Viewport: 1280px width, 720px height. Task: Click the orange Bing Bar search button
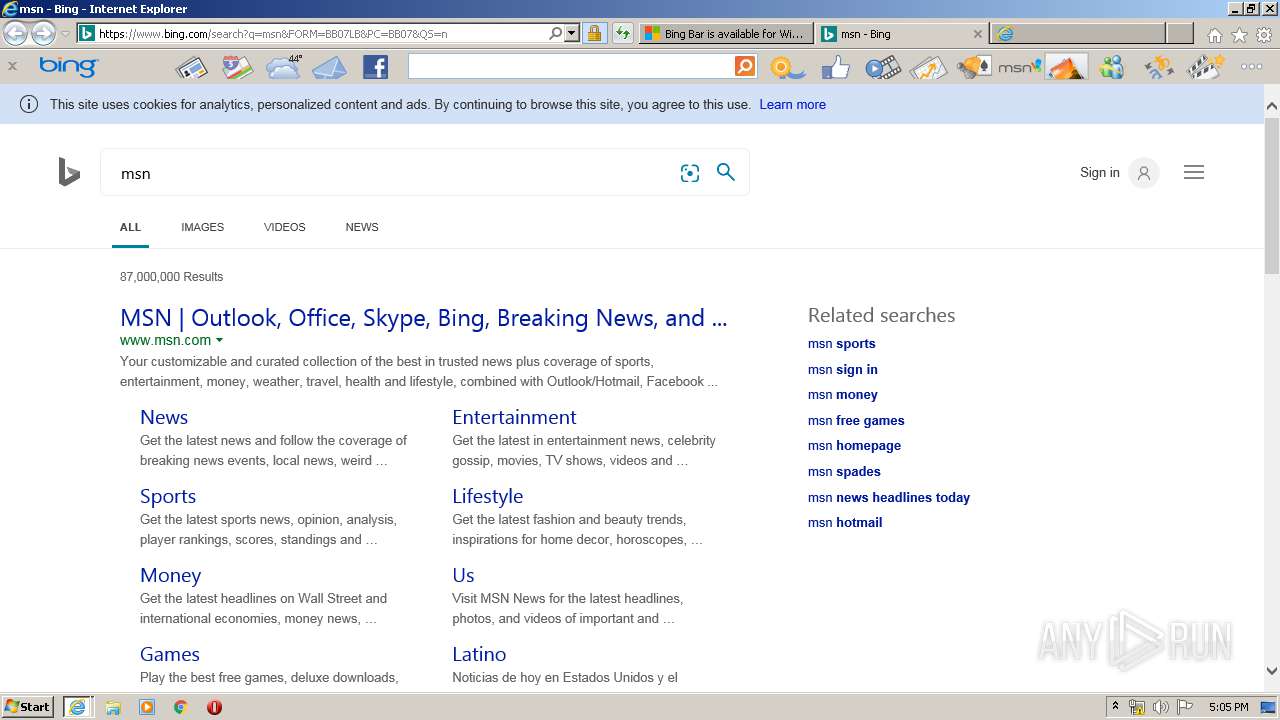coord(745,67)
